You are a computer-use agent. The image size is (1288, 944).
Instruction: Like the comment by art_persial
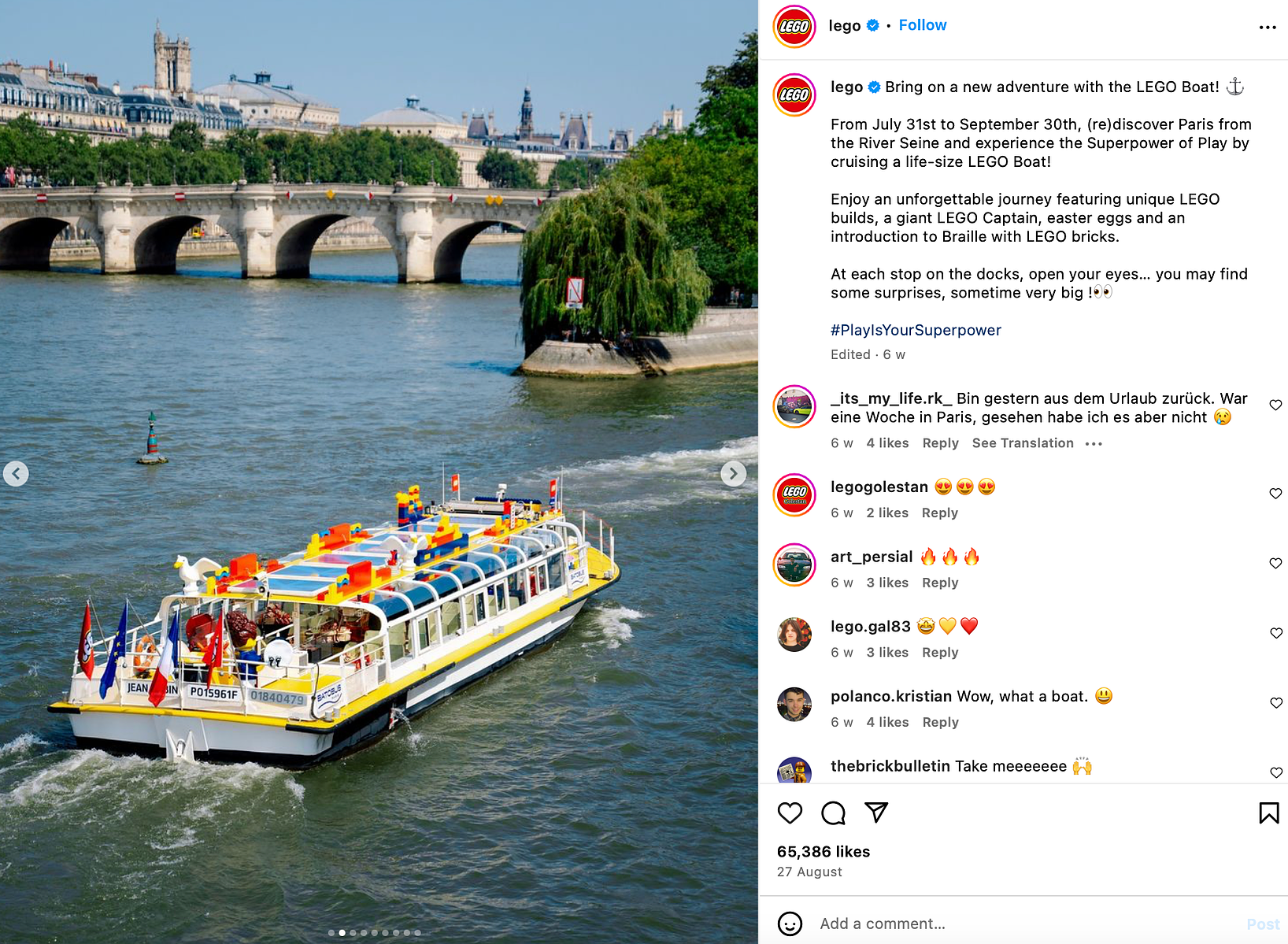click(x=1276, y=563)
